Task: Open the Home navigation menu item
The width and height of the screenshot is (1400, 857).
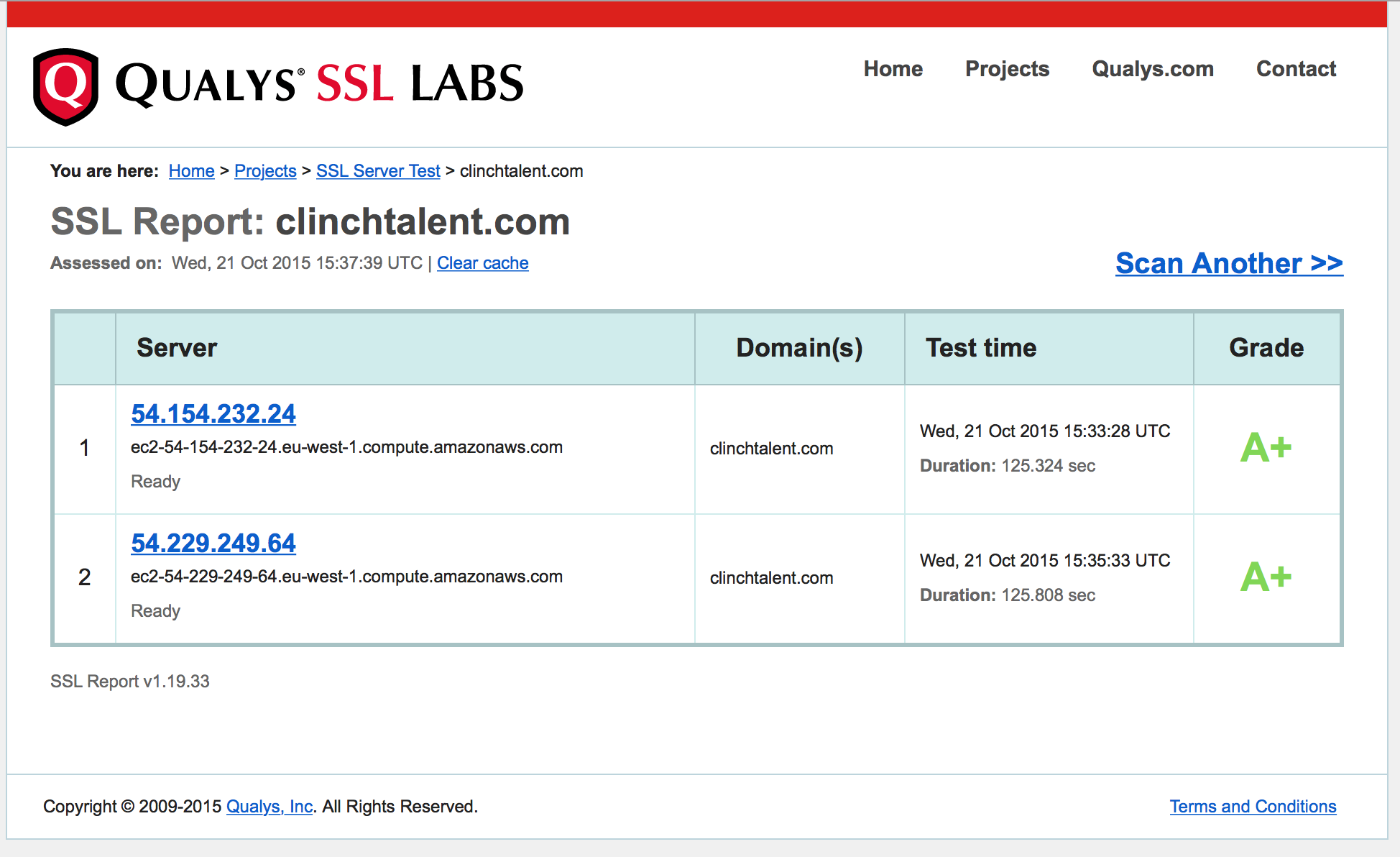Action: pyautogui.click(x=893, y=69)
